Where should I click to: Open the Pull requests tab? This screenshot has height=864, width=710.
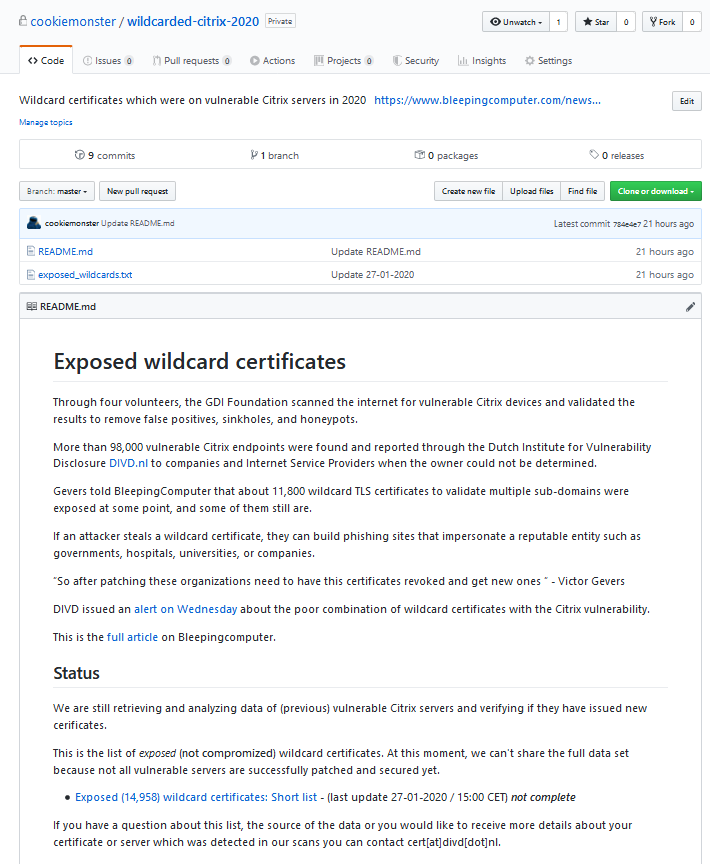(192, 61)
